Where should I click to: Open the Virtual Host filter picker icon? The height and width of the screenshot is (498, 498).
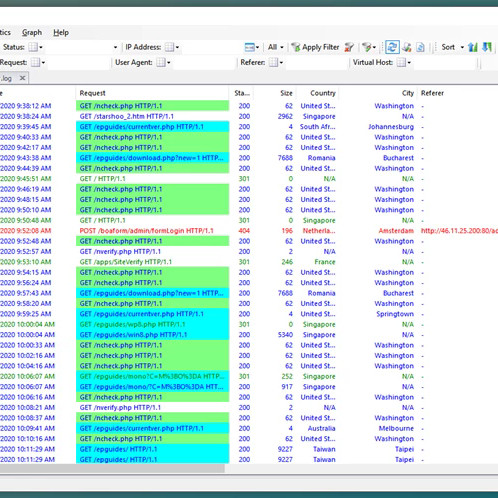click(401, 62)
